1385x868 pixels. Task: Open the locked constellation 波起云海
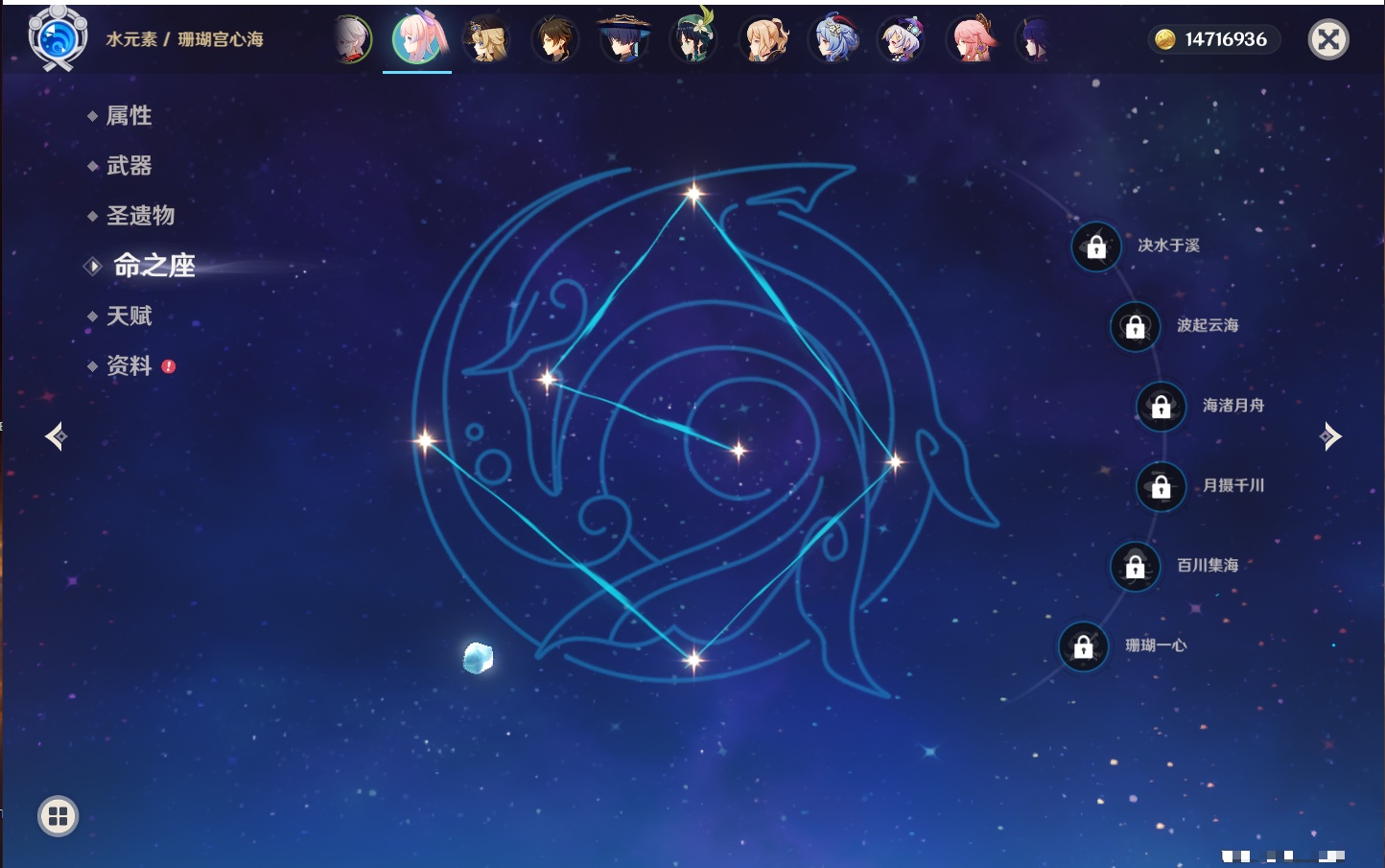tap(1135, 327)
